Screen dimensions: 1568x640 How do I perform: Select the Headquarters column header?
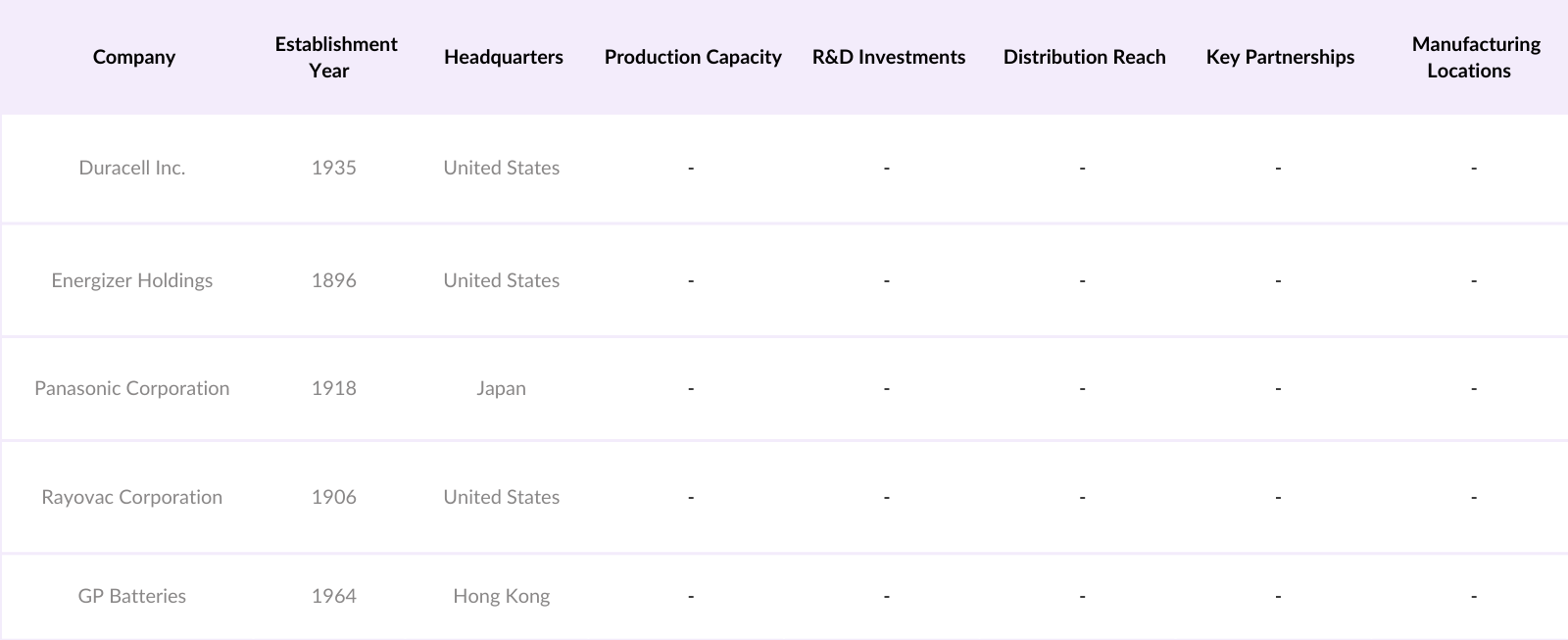(503, 57)
